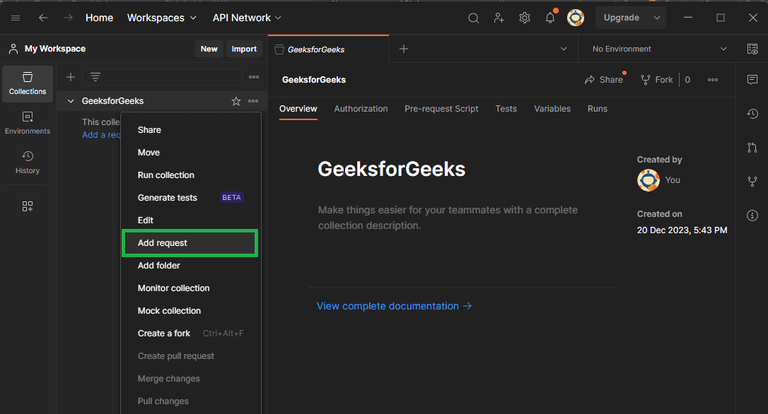Open the search icon in header
The width and height of the screenshot is (768, 414).
(x=474, y=18)
